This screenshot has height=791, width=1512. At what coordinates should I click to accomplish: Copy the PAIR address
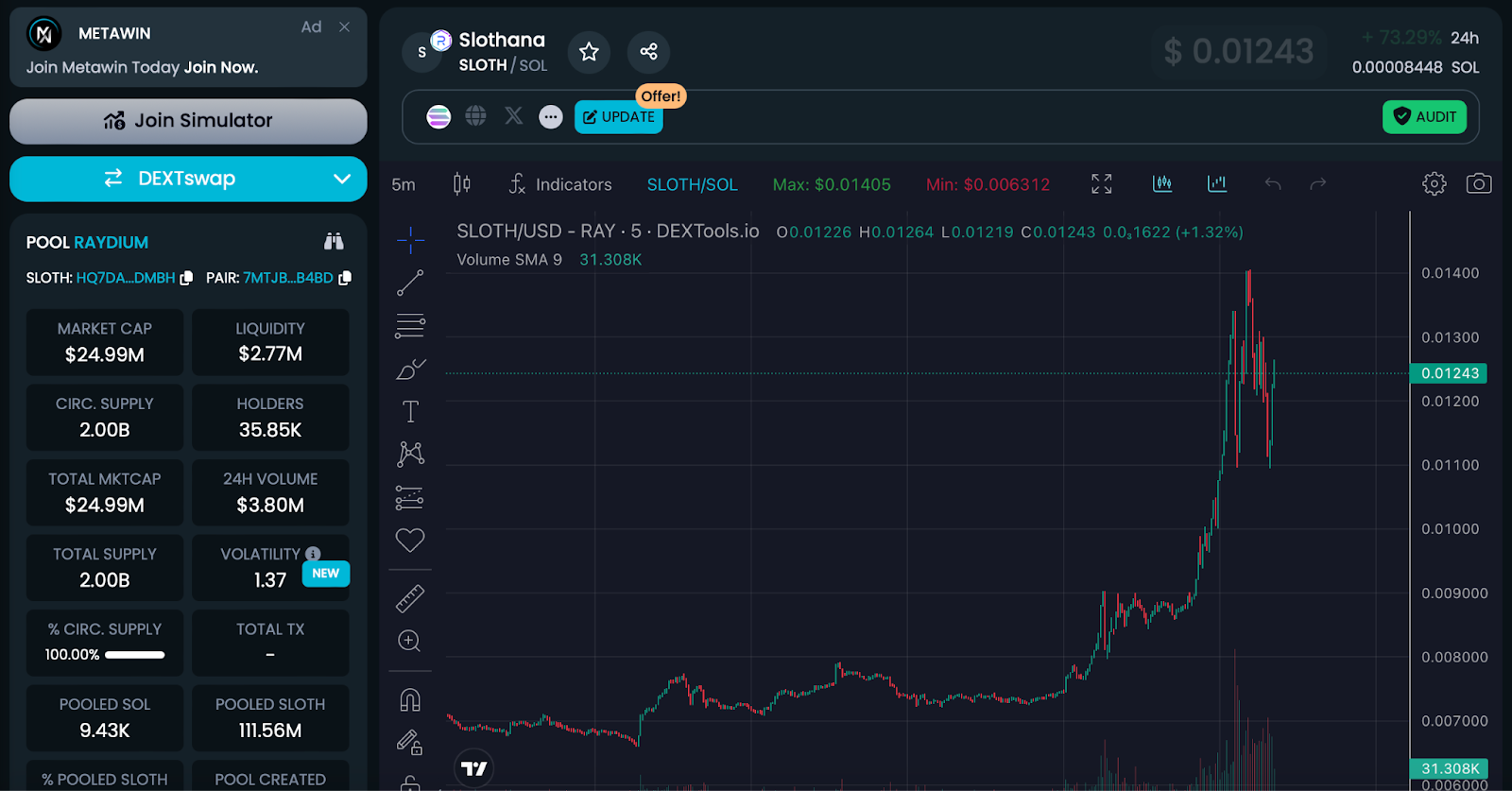pyautogui.click(x=345, y=278)
